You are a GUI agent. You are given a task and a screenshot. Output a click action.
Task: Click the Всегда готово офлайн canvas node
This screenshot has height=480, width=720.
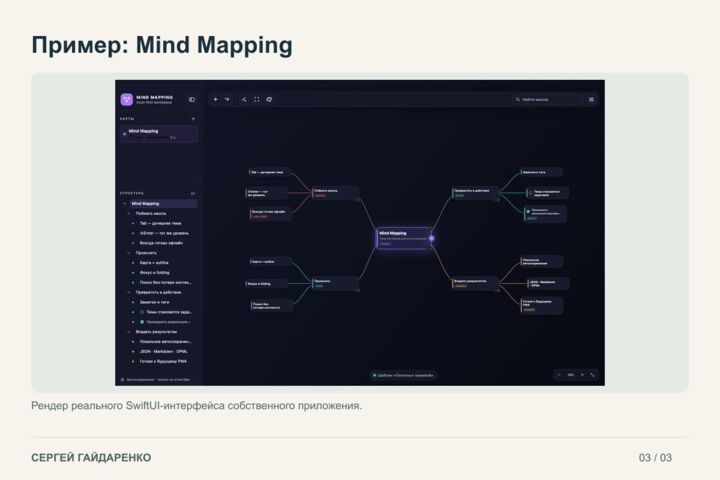coord(270,214)
